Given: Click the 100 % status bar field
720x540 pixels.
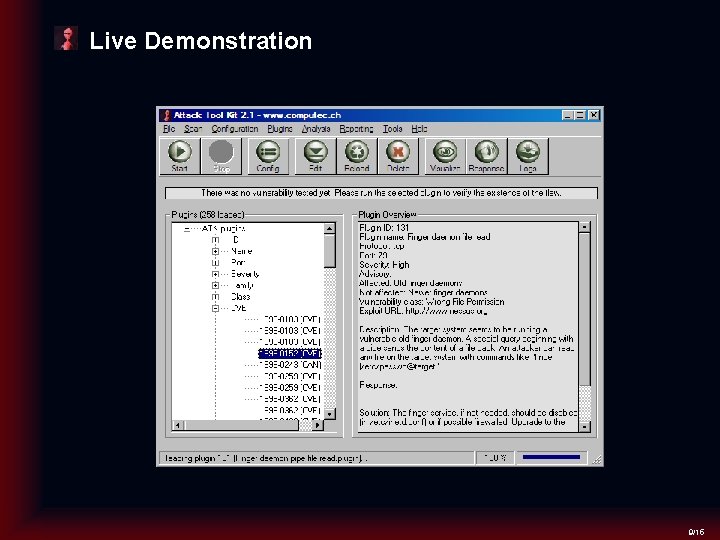Looking at the screenshot, I should 495,458.
